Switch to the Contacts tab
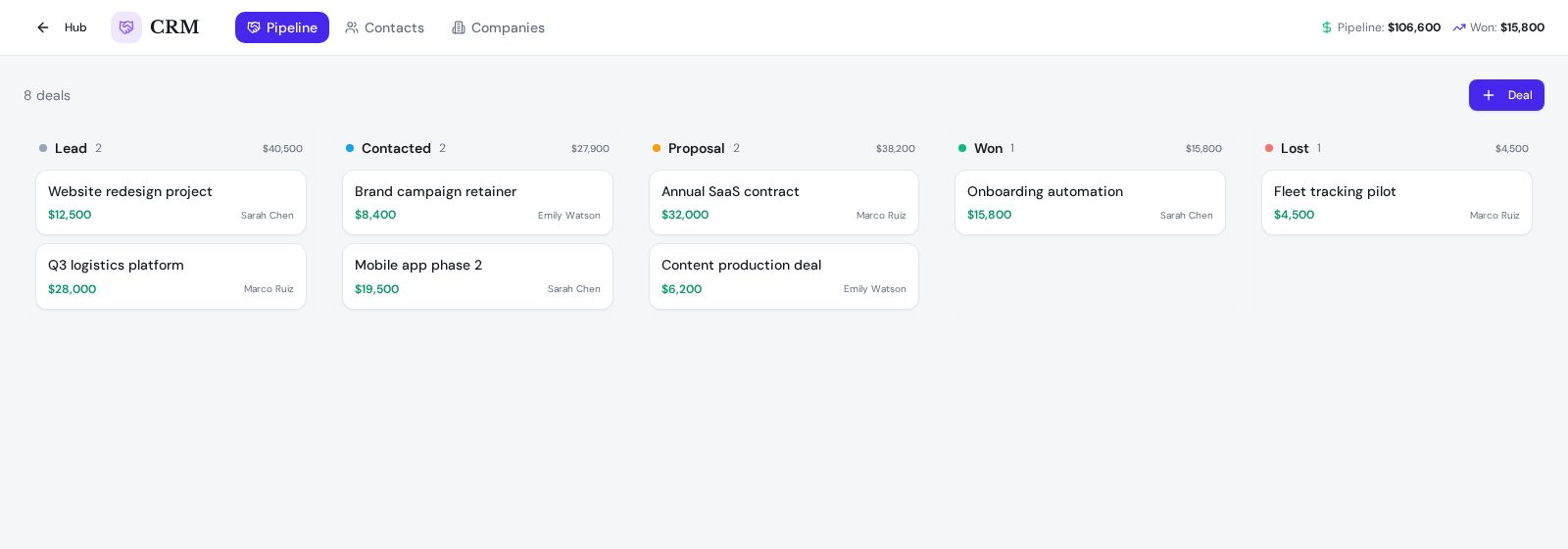 point(384,27)
